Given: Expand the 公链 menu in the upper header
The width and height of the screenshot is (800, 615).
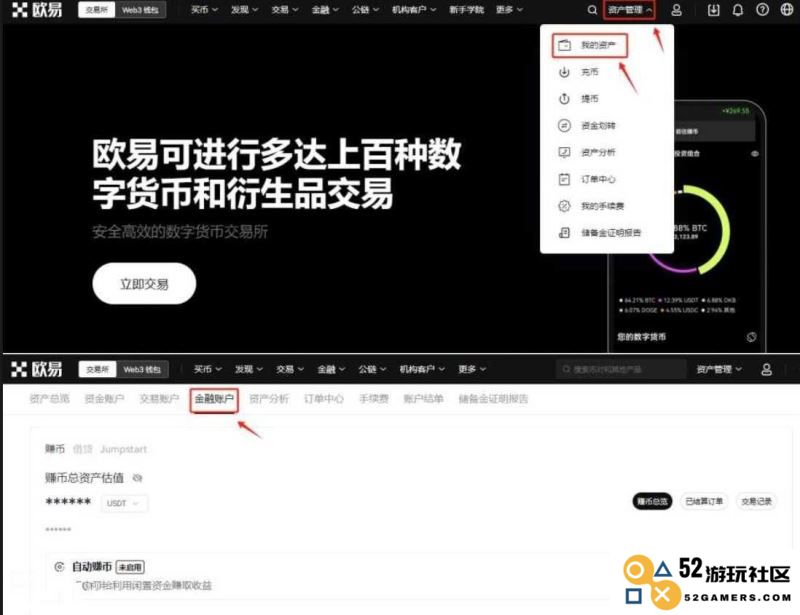Looking at the screenshot, I should pyautogui.click(x=365, y=10).
